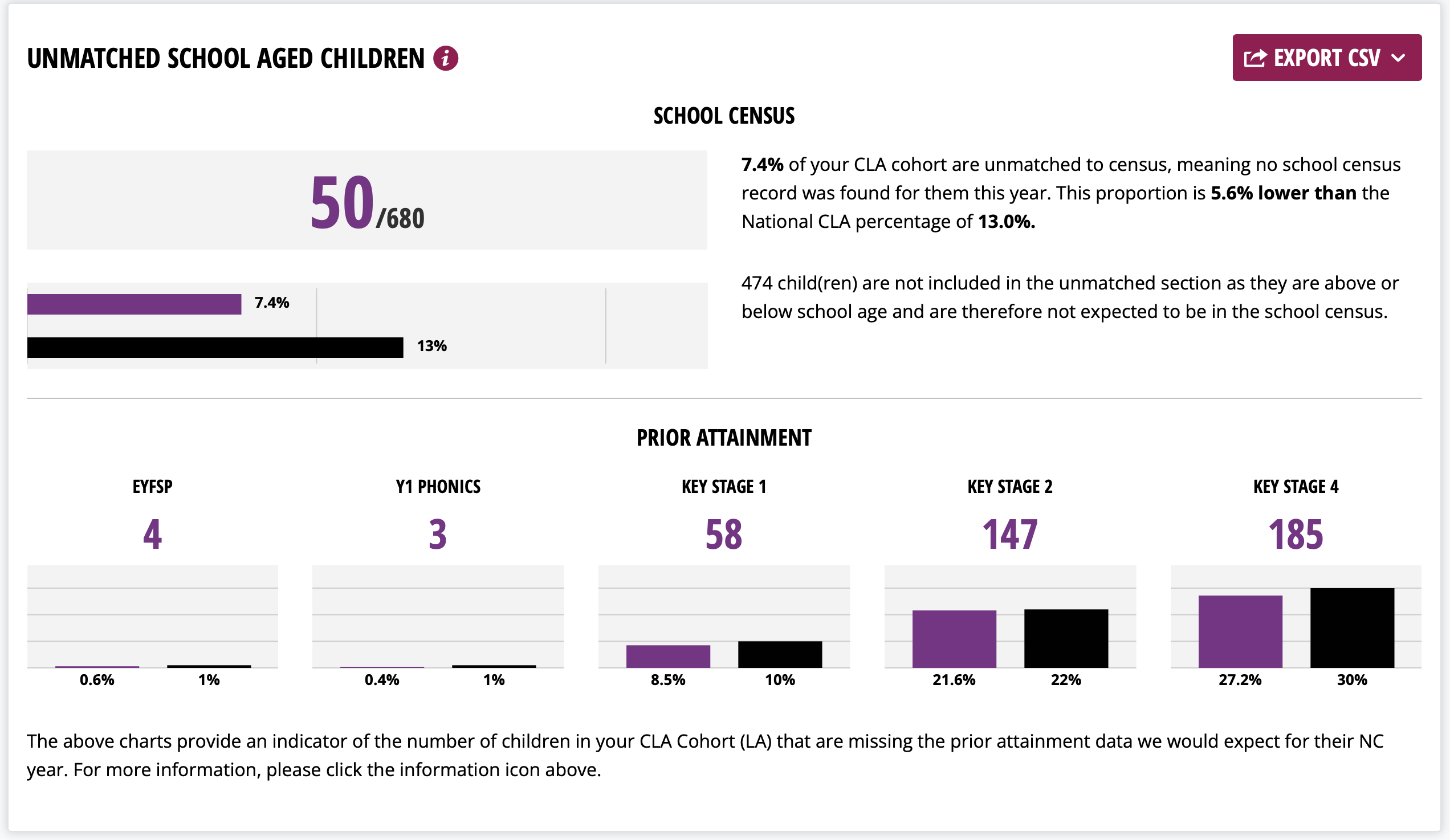1450x840 pixels.
Task: Click the information icon beside the heading
Action: click(445, 58)
